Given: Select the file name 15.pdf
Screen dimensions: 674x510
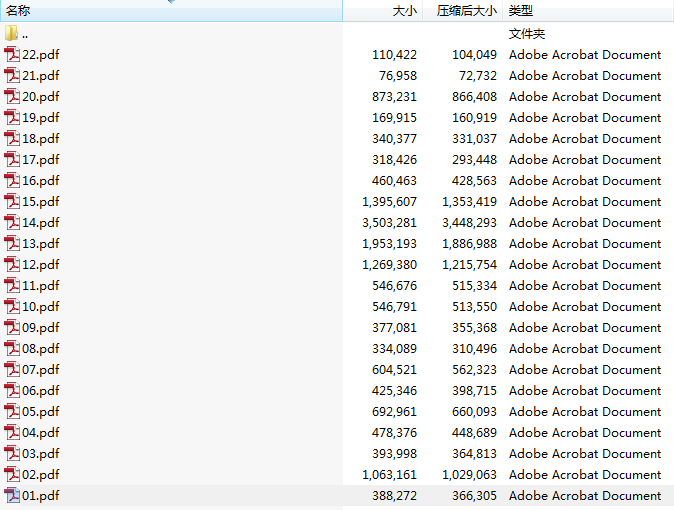Looking at the screenshot, I should pyautogui.click(x=41, y=202).
